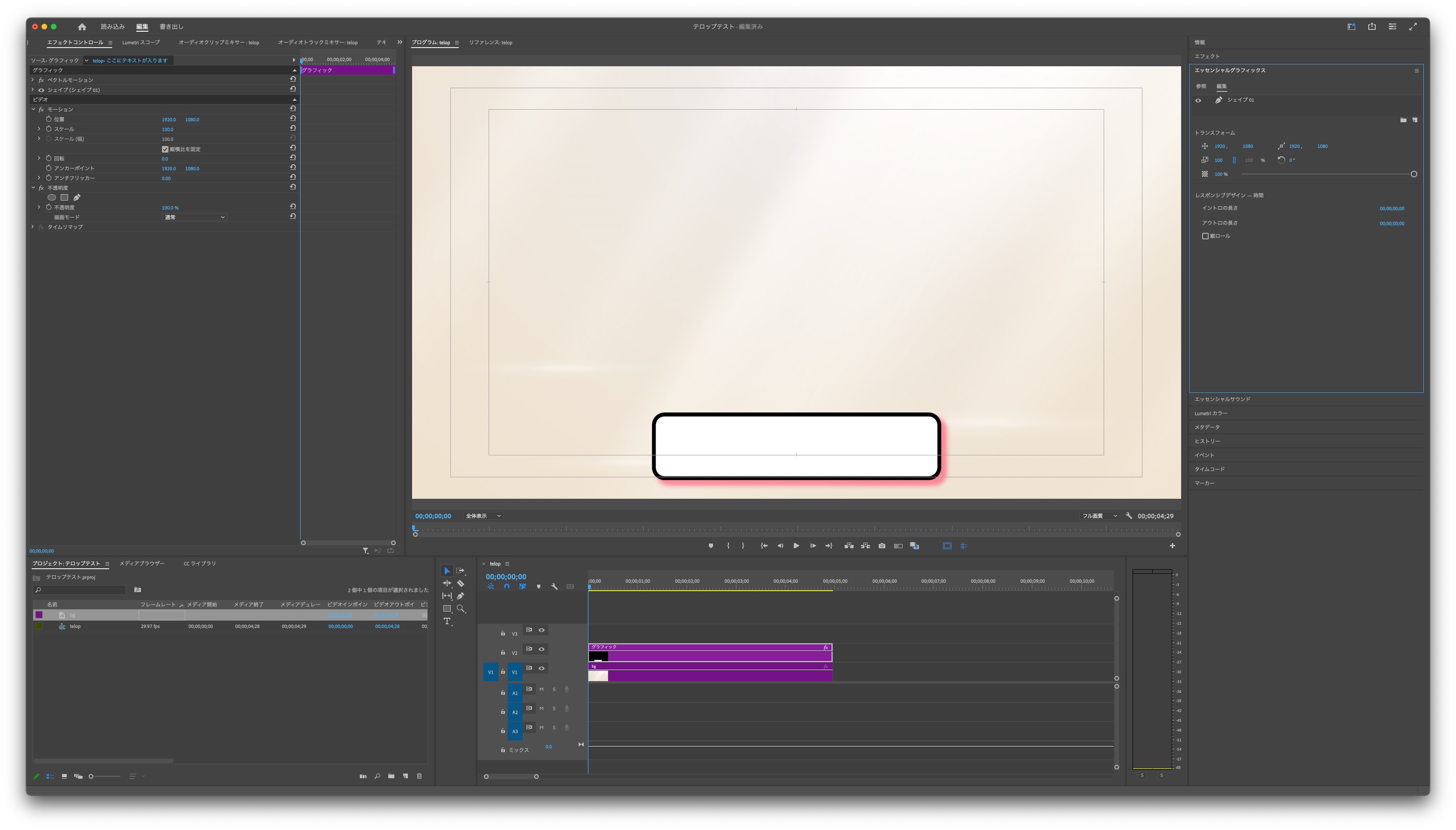Viewport: 1456px width, 830px height.
Task: Toggle the 縦ロール roll checkbox
Action: click(x=1205, y=236)
